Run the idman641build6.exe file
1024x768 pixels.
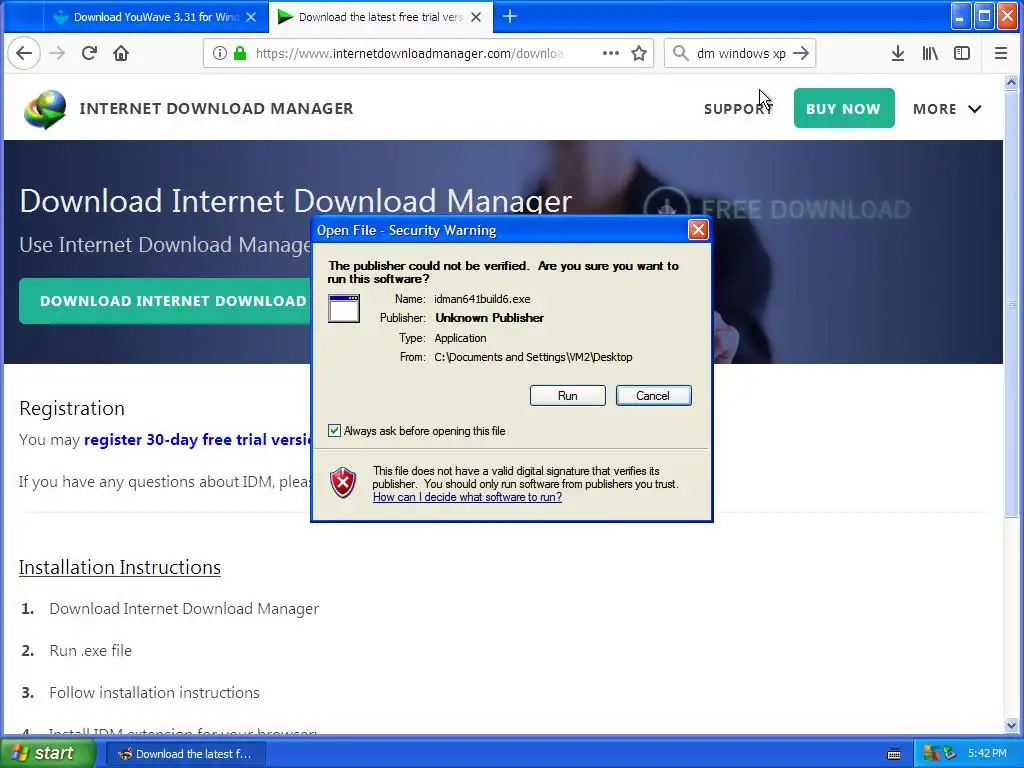click(568, 396)
